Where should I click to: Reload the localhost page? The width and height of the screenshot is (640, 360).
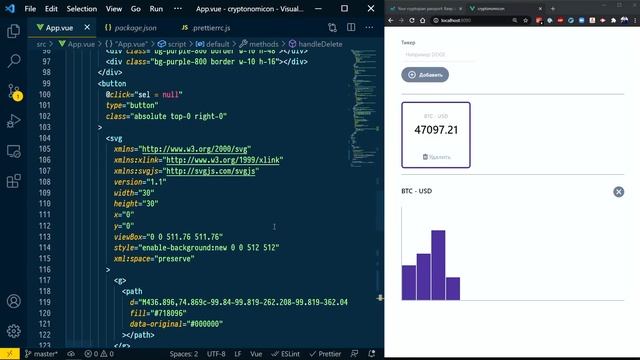(412, 20)
